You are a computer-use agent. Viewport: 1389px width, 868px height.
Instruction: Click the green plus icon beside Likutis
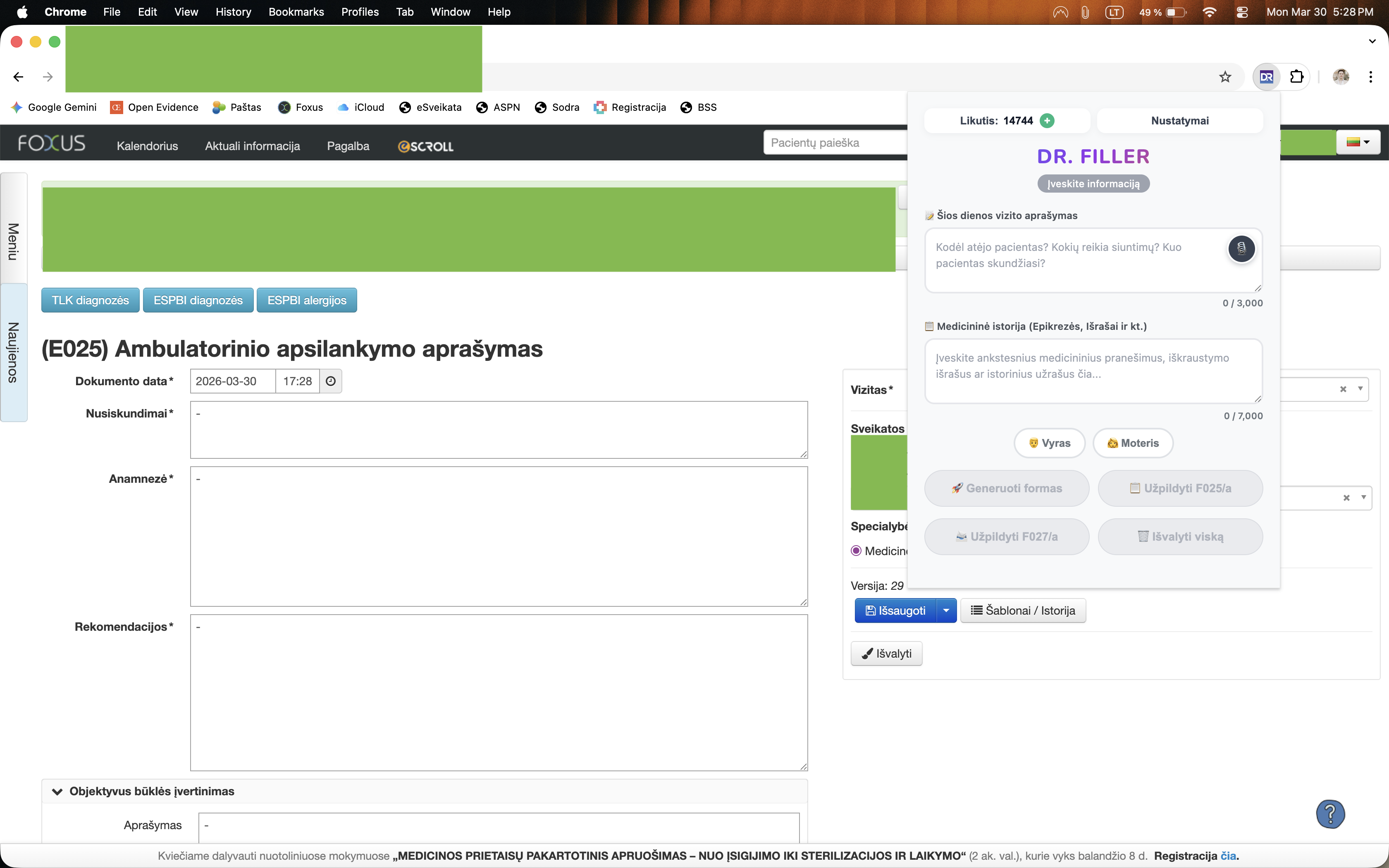1047,121
